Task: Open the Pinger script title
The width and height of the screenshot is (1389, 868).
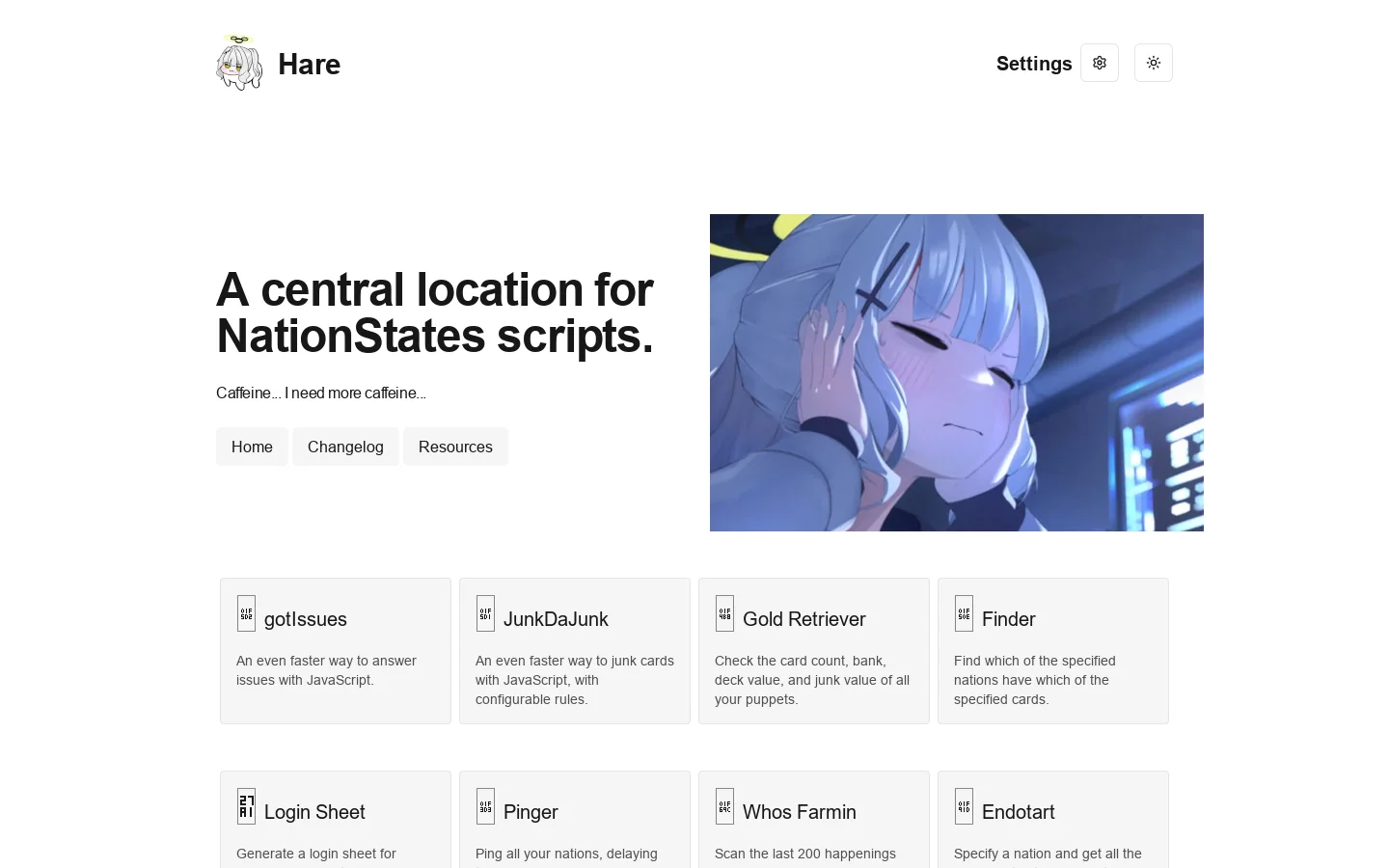Action: coord(531,812)
